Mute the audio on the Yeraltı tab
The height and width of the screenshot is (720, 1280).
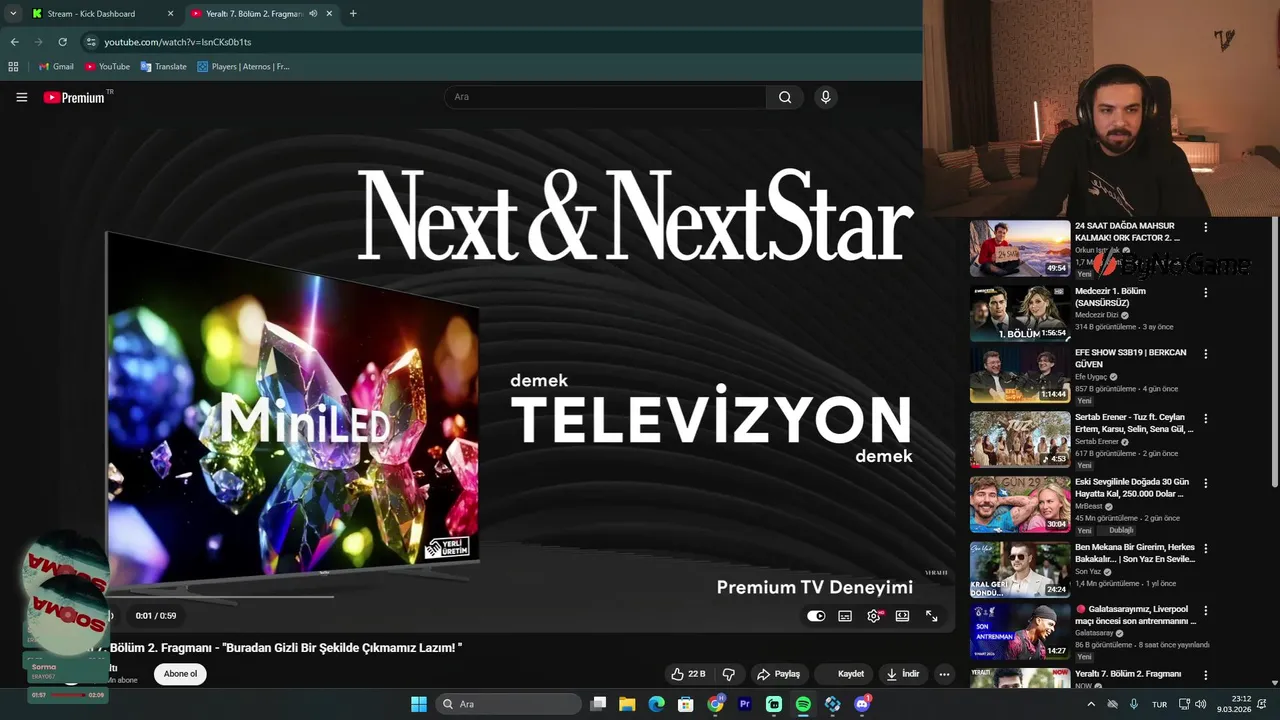(313, 14)
